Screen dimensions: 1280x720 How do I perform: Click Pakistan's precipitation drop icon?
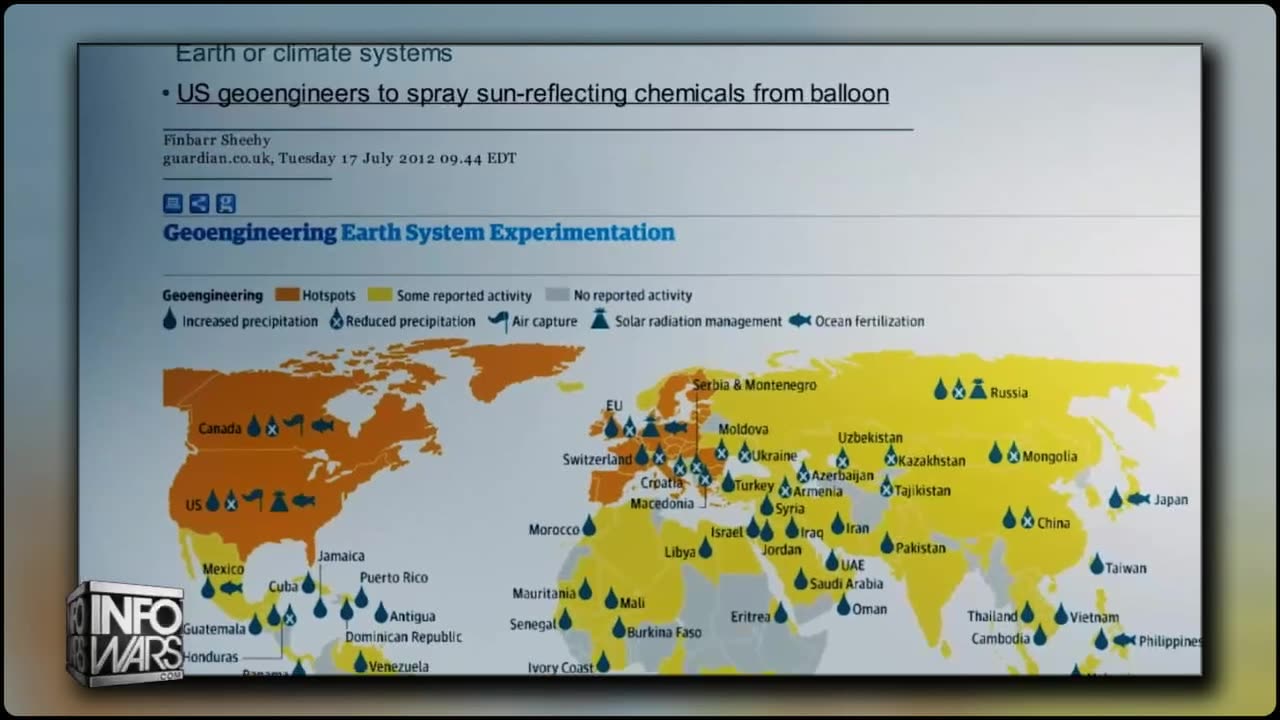887,543
